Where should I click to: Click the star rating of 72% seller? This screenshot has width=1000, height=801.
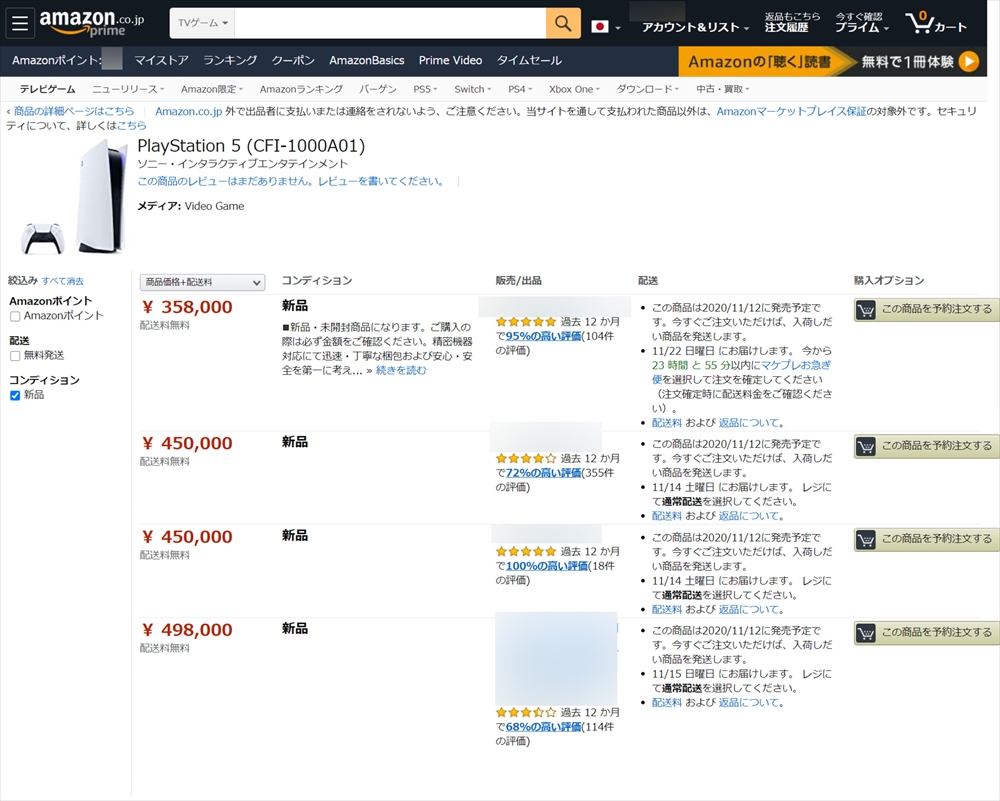pos(526,459)
